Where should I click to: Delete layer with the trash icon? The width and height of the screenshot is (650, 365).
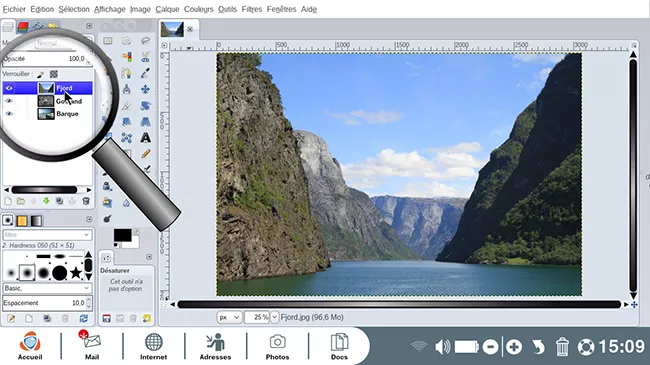tap(86, 201)
